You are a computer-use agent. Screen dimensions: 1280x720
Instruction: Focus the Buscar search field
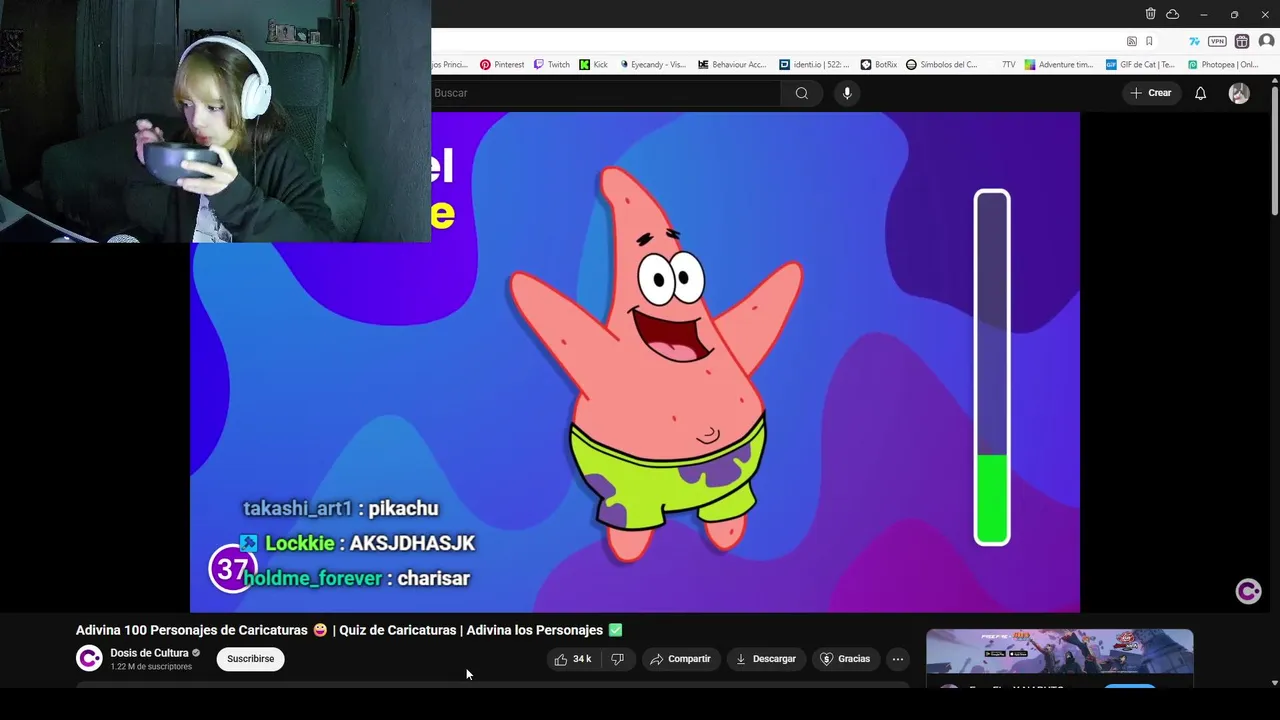(606, 93)
